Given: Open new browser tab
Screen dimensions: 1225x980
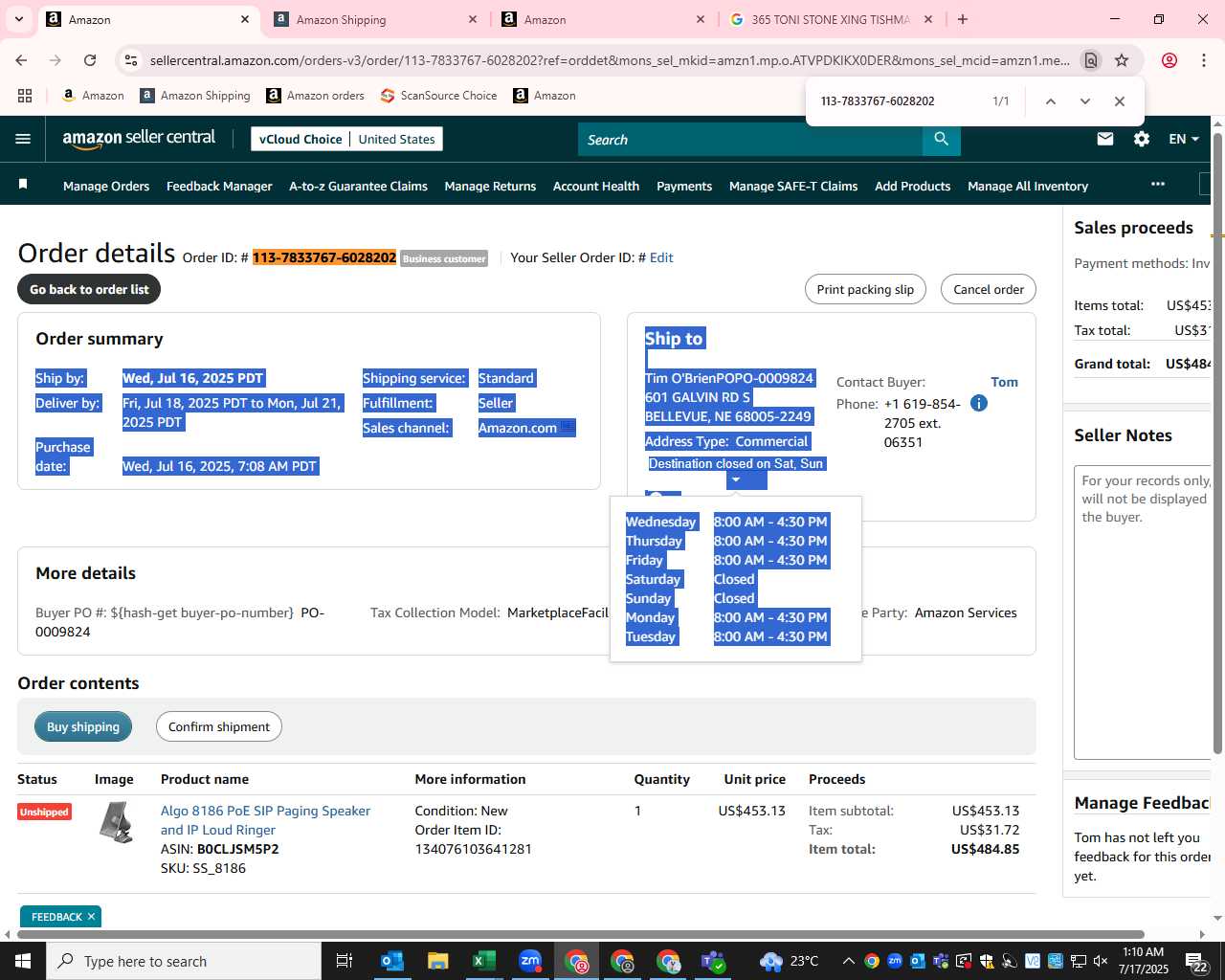Looking at the screenshot, I should (x=963, y=19).
